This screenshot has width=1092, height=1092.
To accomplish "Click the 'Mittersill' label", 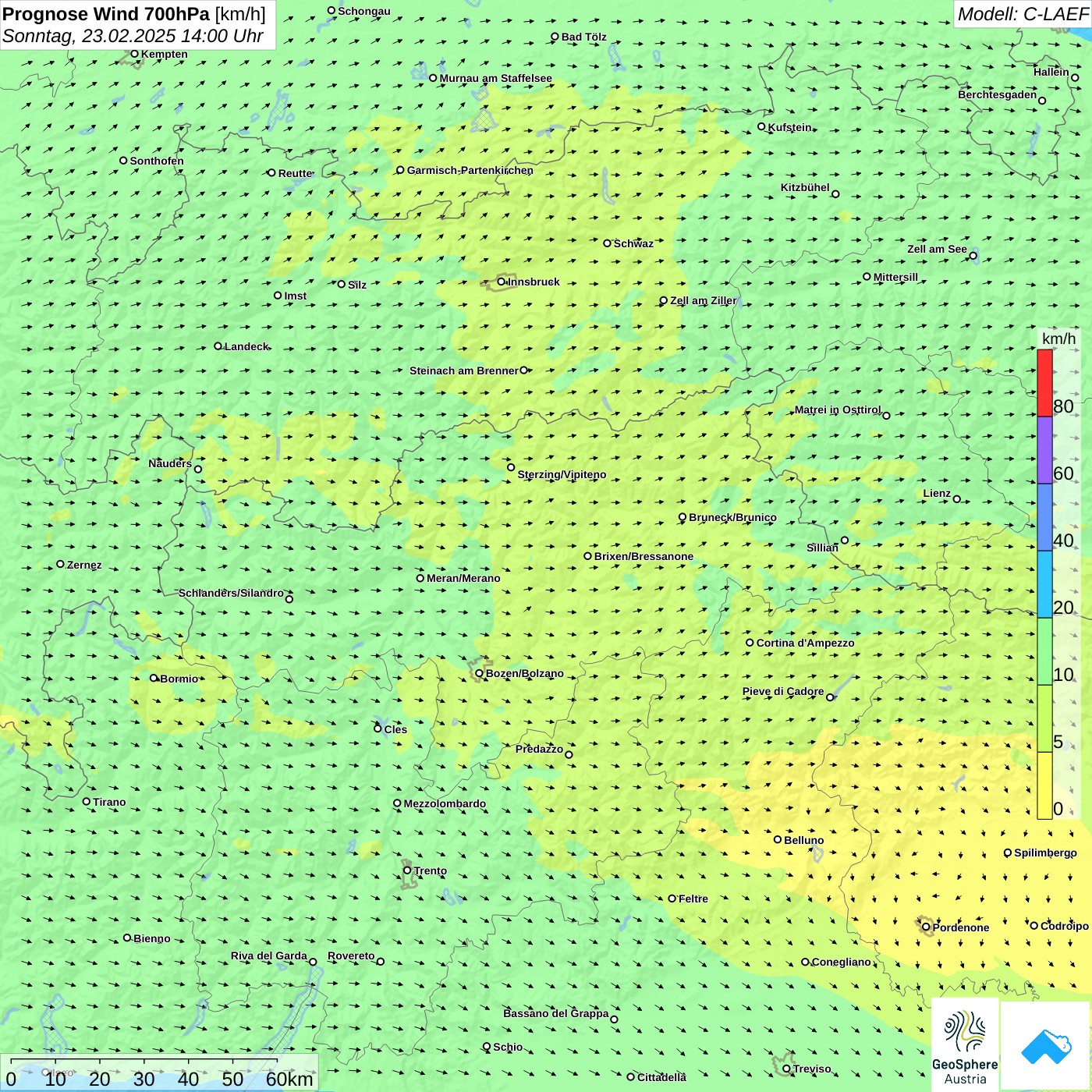I will pyautogui.click(x=895, y=277).
